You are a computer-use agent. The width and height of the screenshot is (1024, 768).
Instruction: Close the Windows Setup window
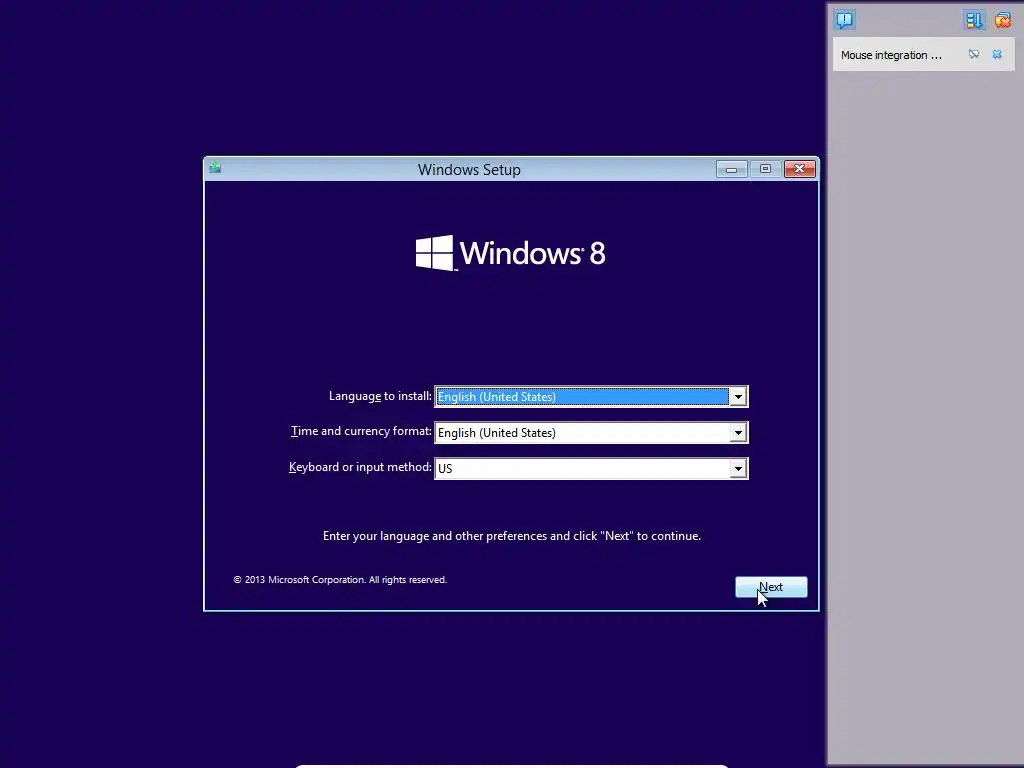tap(799, 169)
